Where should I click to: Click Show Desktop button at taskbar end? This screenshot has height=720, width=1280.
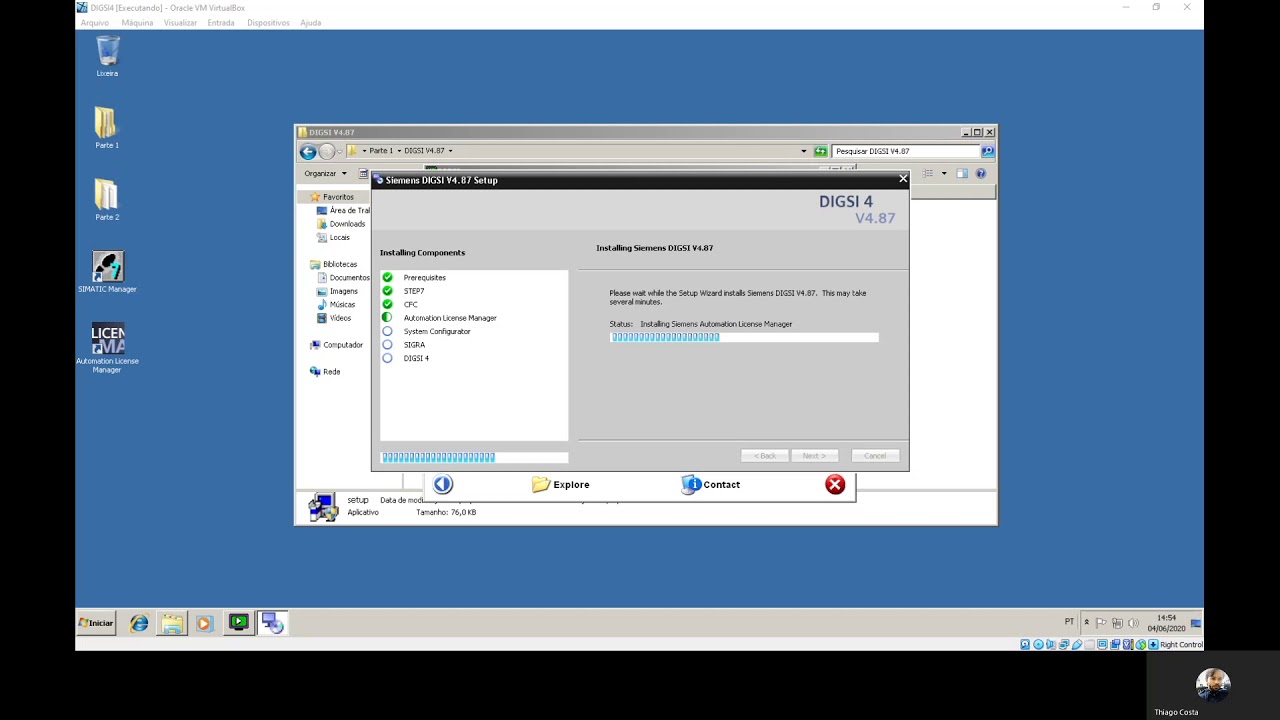[x=1196, y=623]
